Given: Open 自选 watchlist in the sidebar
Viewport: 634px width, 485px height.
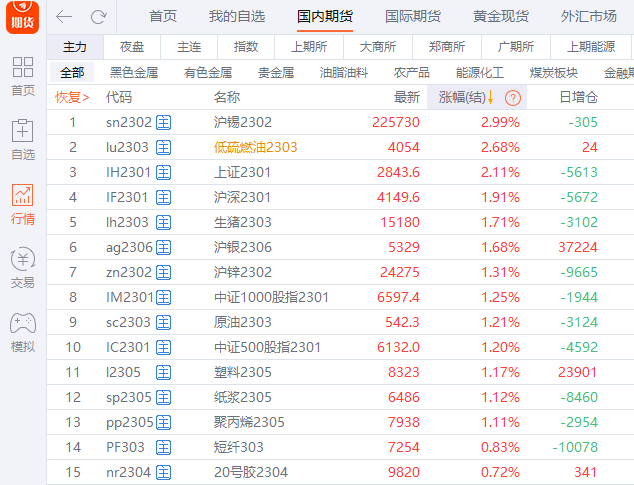Looking at the screenshot, I should 22,140.
